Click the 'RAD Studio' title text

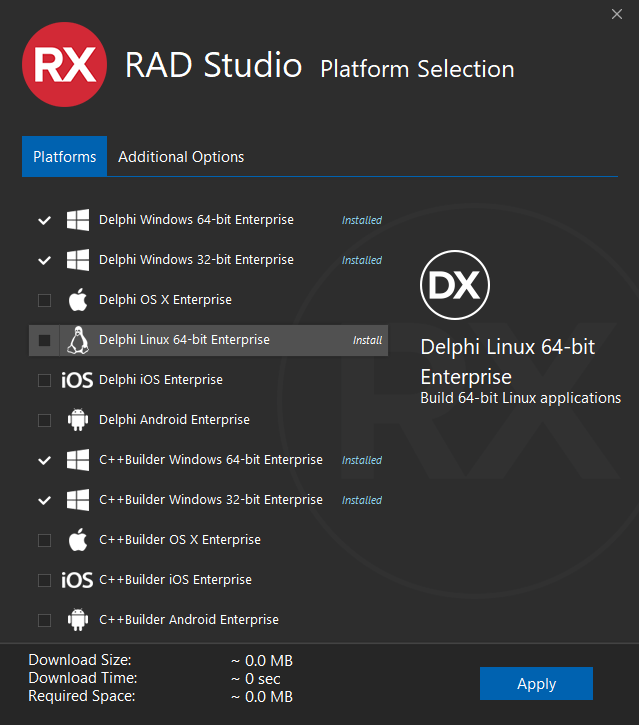click(x=214, y=65)
